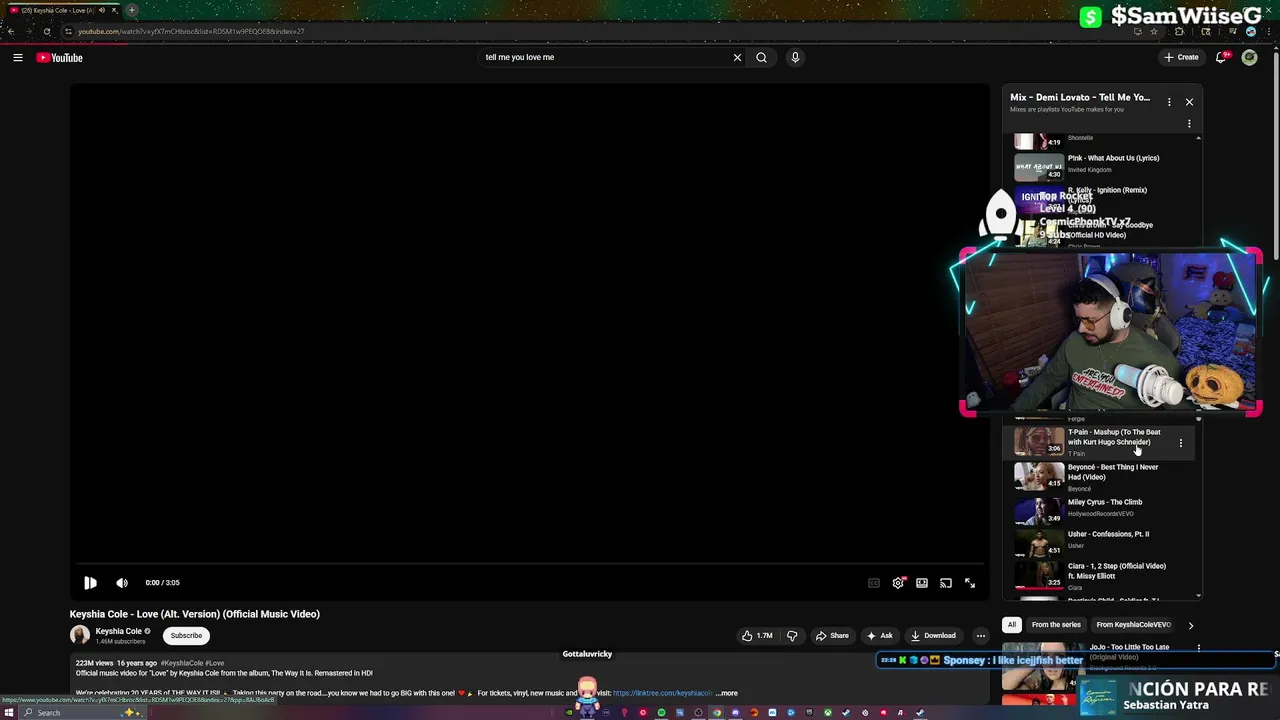Download the video
The image size is (1280, 720).
[933, 635]
